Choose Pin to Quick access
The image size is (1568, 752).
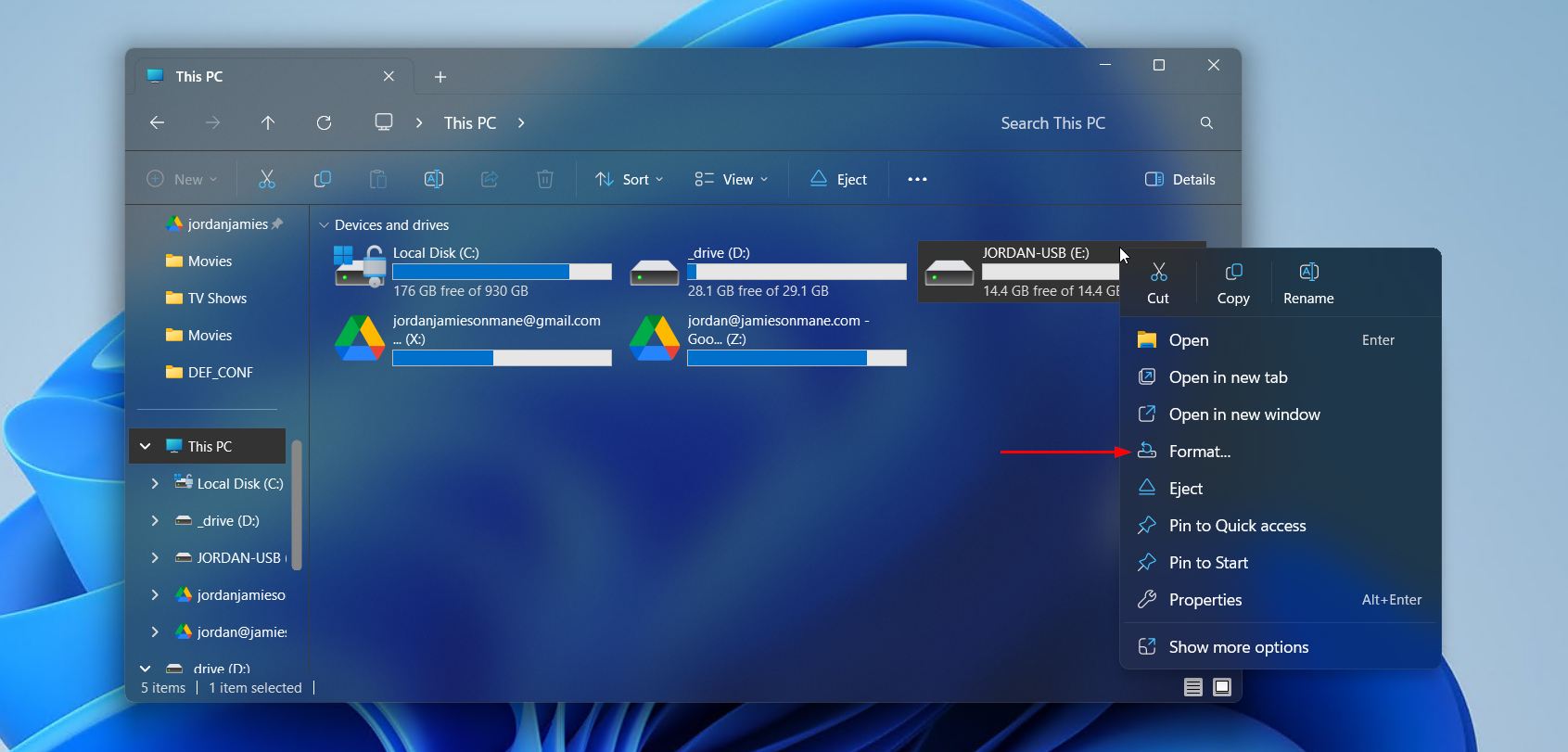(x=1281, y=525)
